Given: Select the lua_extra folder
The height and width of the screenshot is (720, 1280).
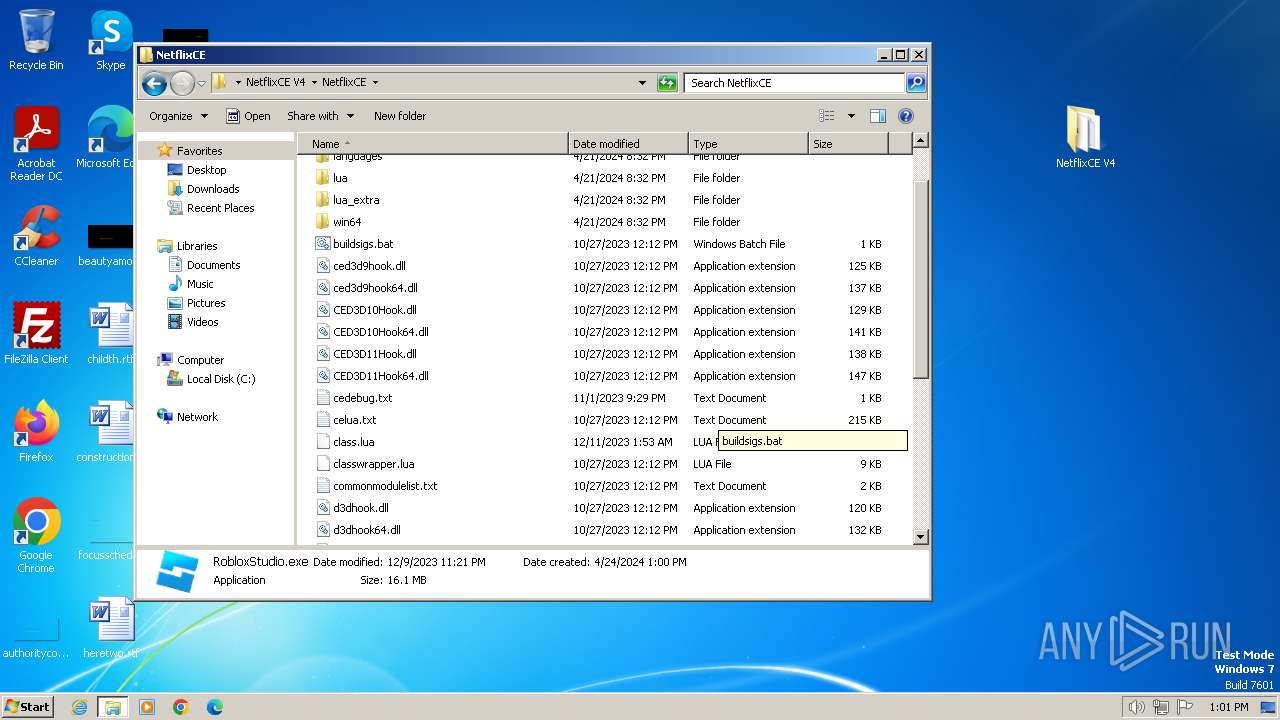Looking at the screenshot, I should coord(356,200).
